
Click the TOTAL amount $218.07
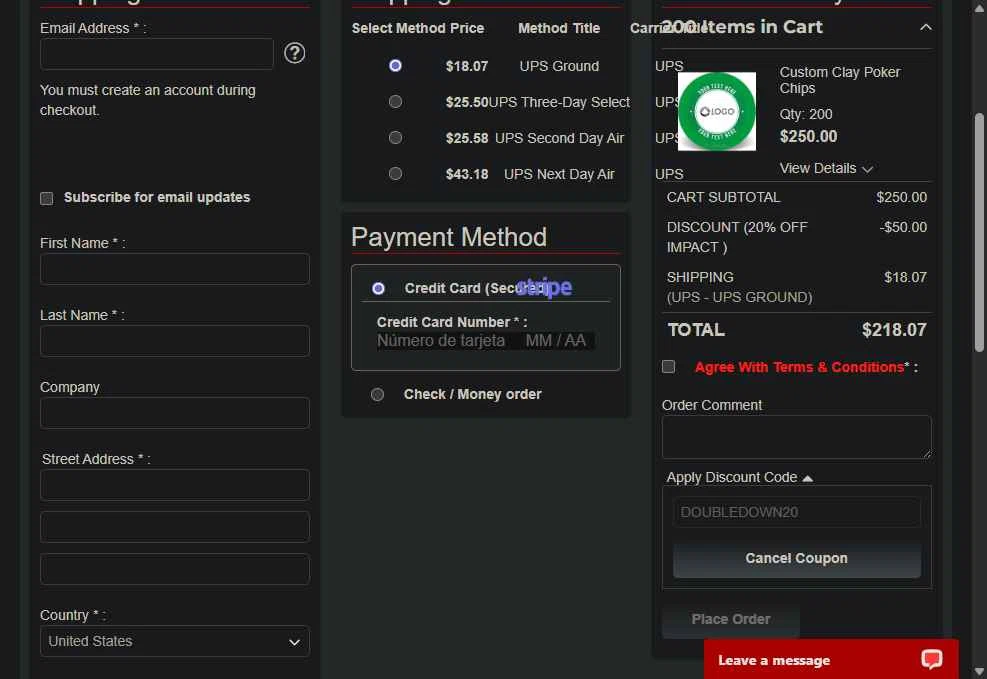pos(894,330)
